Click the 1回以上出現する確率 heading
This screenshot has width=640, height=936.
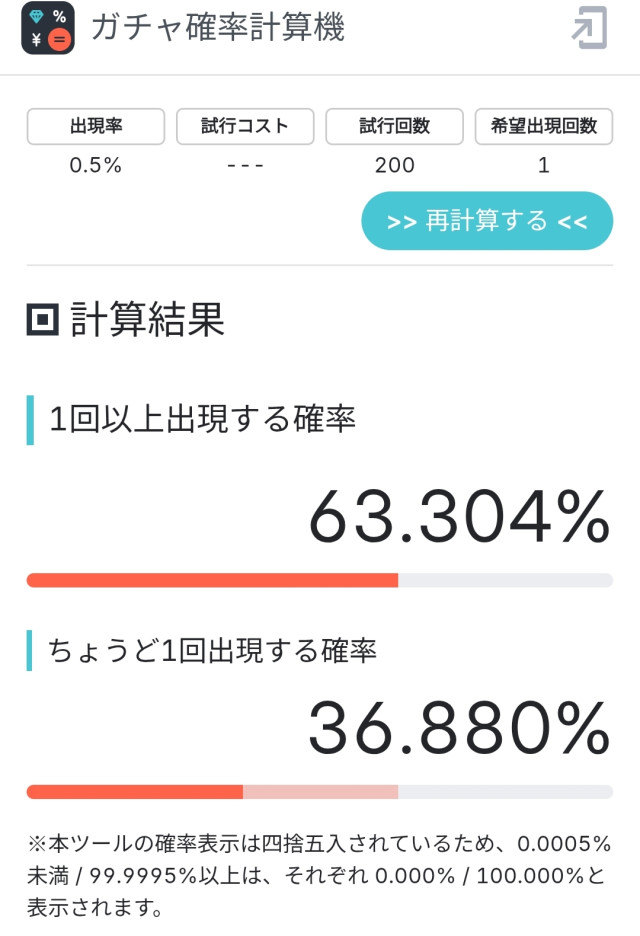pos(202,419)
